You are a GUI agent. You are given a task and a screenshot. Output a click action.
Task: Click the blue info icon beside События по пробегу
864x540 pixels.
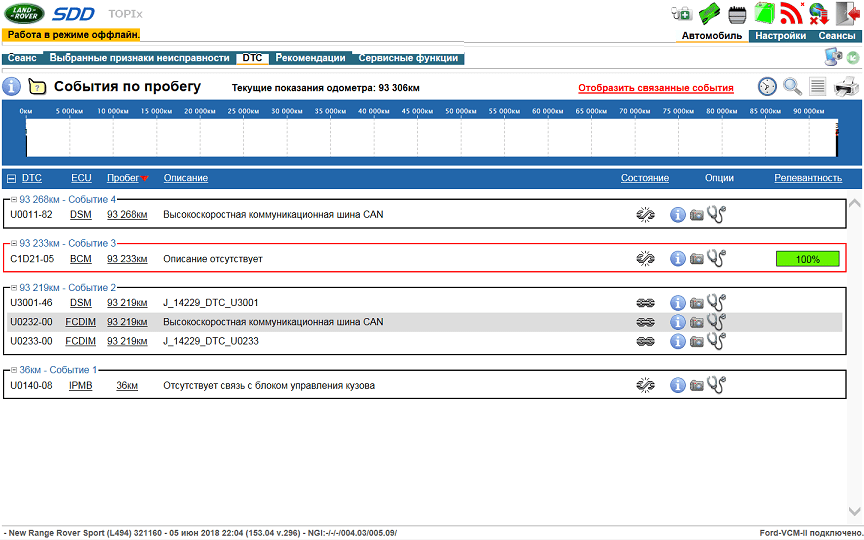click(x=12, y=87)
